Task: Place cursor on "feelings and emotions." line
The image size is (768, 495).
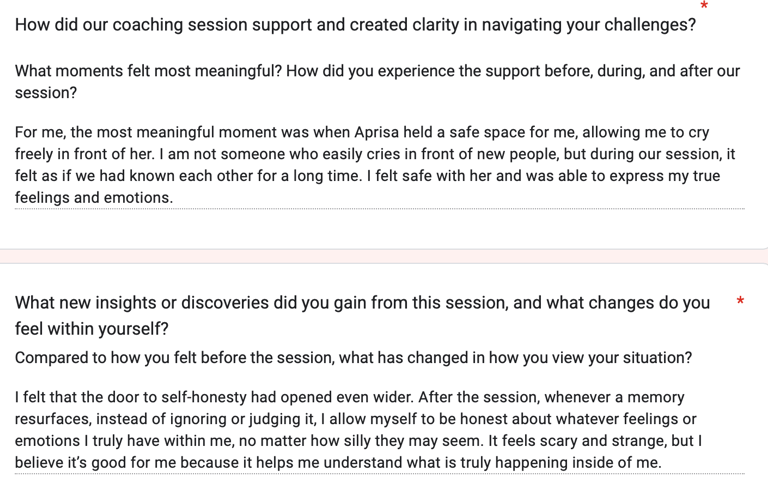Action: click(x=94, y=197)
